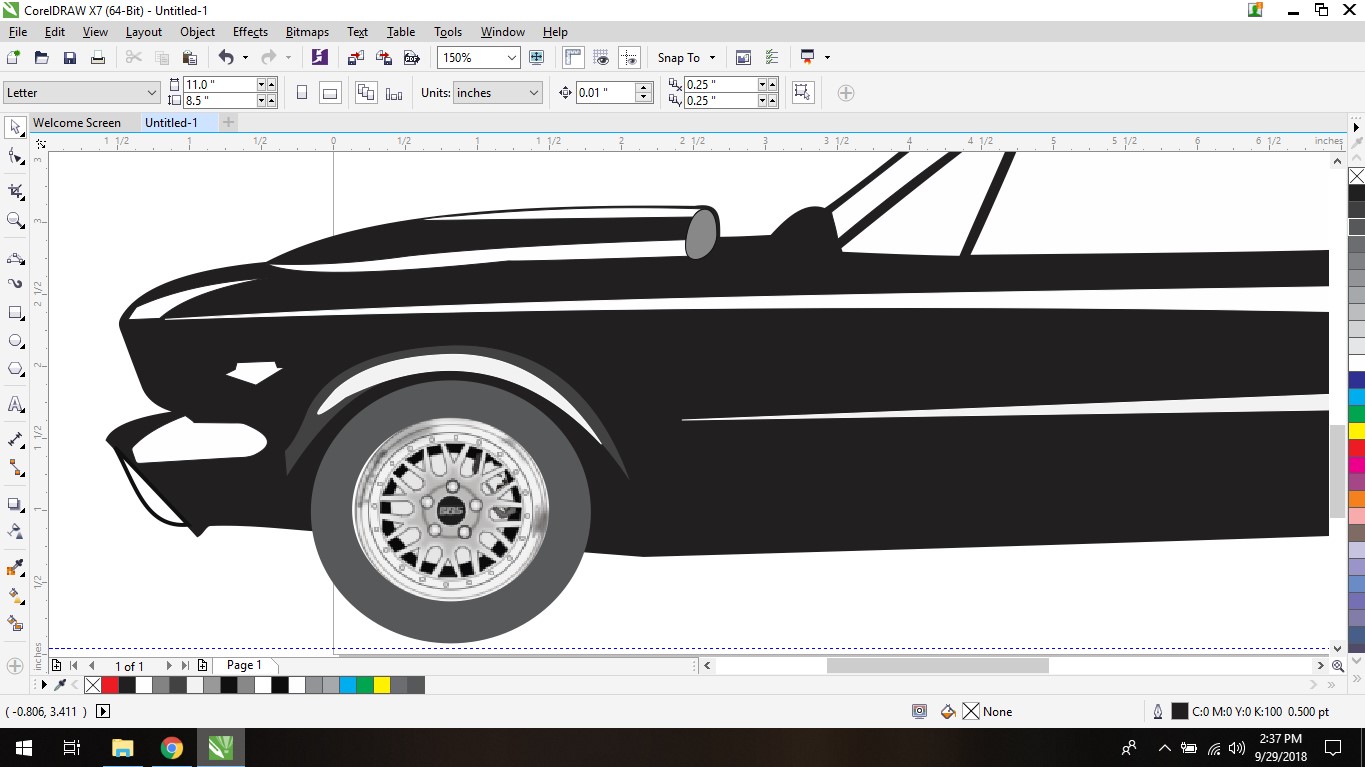Toggle Show Guidelines button
Image resolution: width=1365 pixels, height=767 pixels.
pos(628,58)
